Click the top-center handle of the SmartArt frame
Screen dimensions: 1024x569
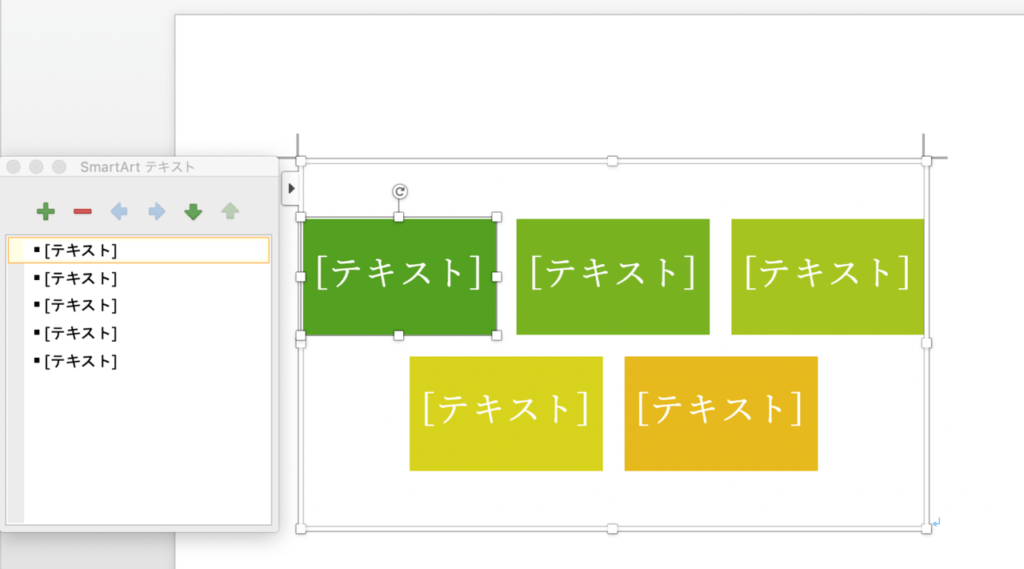(x=612, y=161)
